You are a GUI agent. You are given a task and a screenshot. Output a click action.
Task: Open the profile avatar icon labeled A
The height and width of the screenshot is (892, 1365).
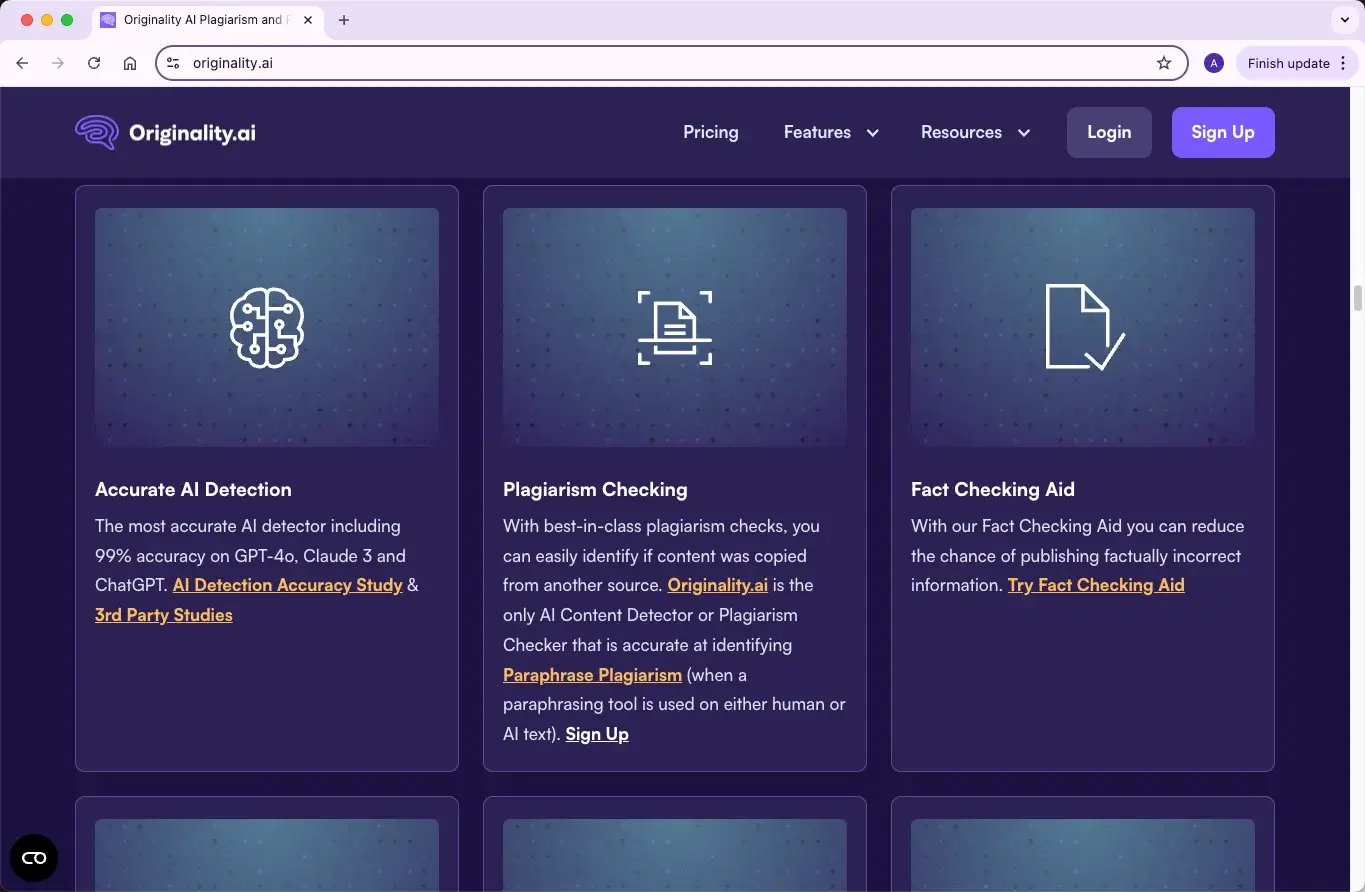(x=1214, y=63)
